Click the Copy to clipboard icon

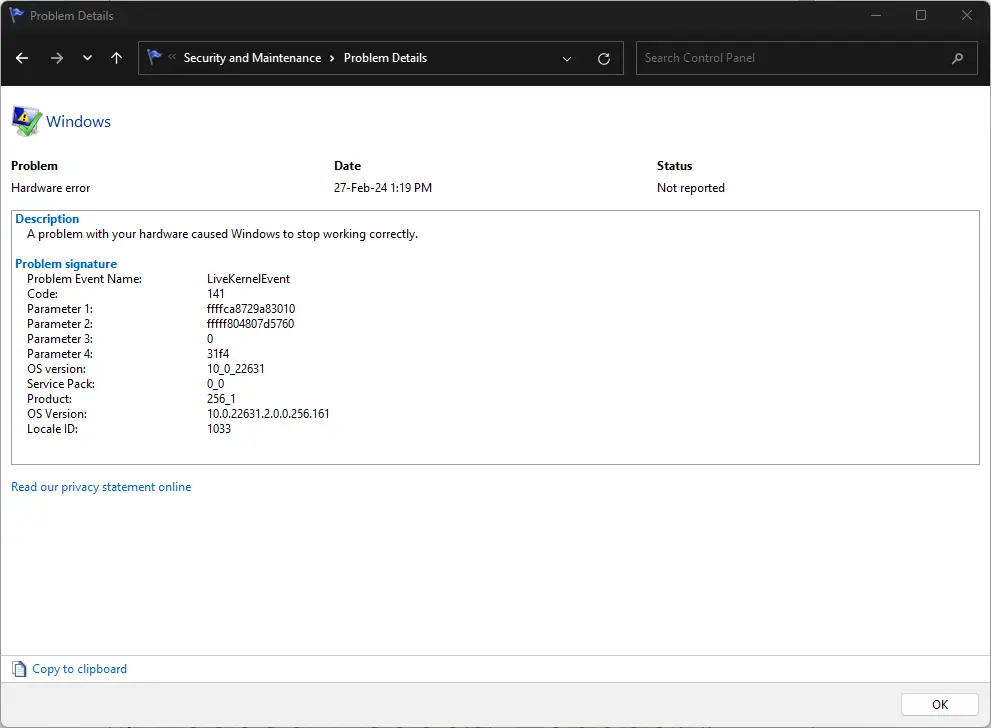(17, 668)
